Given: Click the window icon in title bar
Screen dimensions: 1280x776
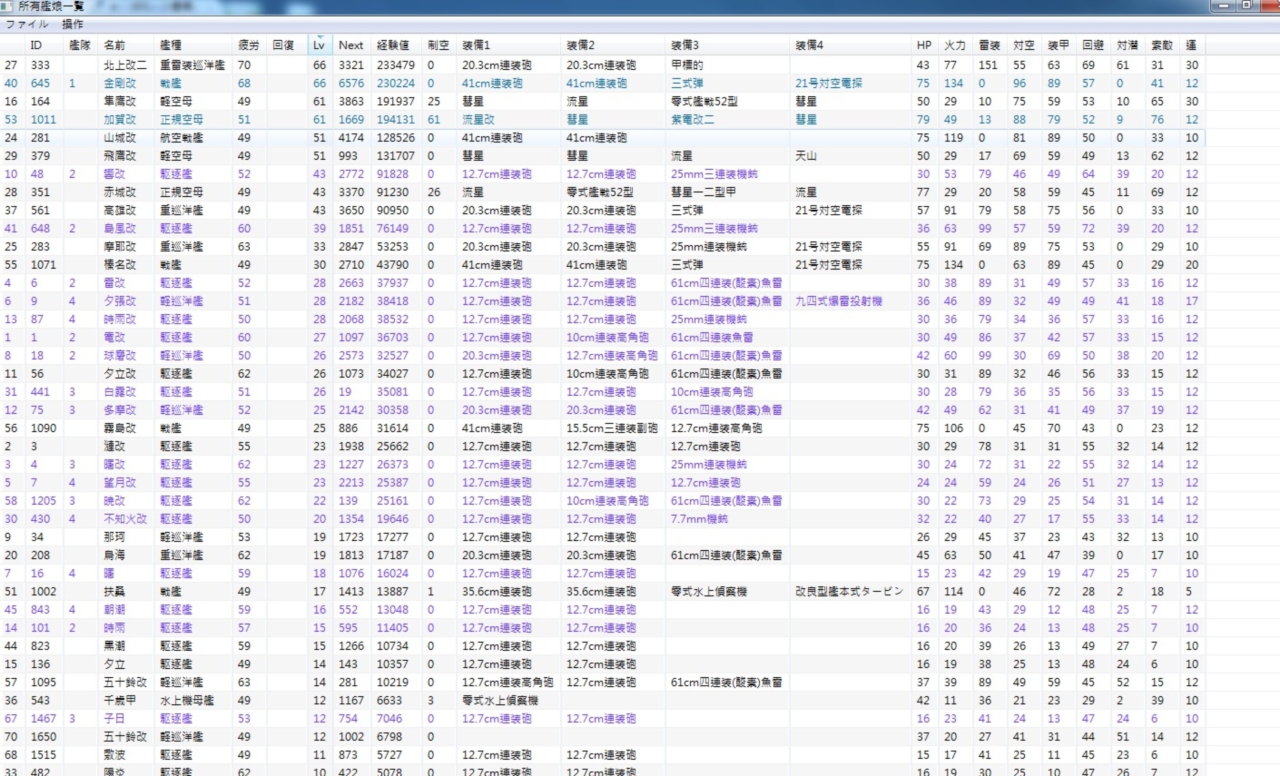Looking at the screenshot, I should [x=8, y=6].
